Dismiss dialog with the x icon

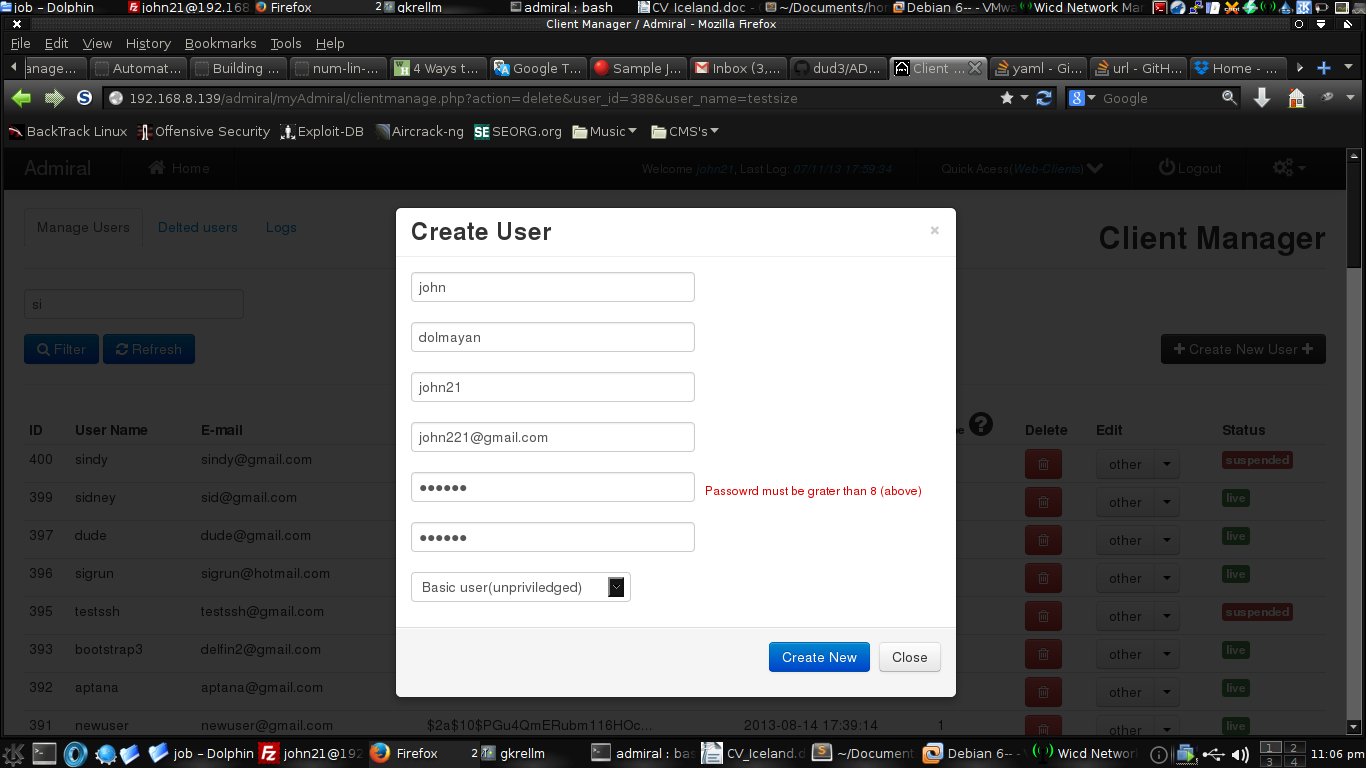935,230
